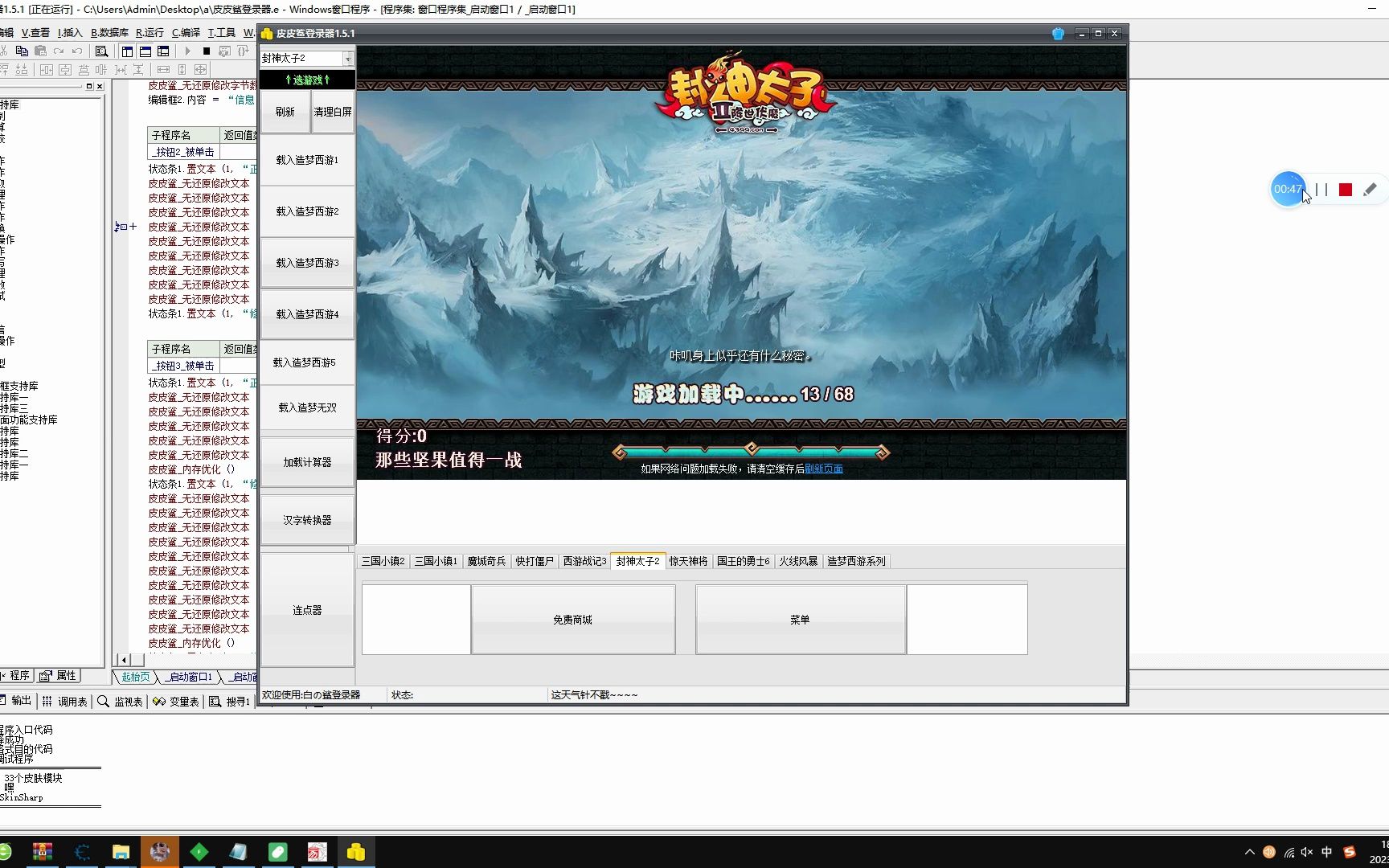Click the speaker mute icon in system tray
Screen dimensions: 1389x868
[x=1307, y=852]
